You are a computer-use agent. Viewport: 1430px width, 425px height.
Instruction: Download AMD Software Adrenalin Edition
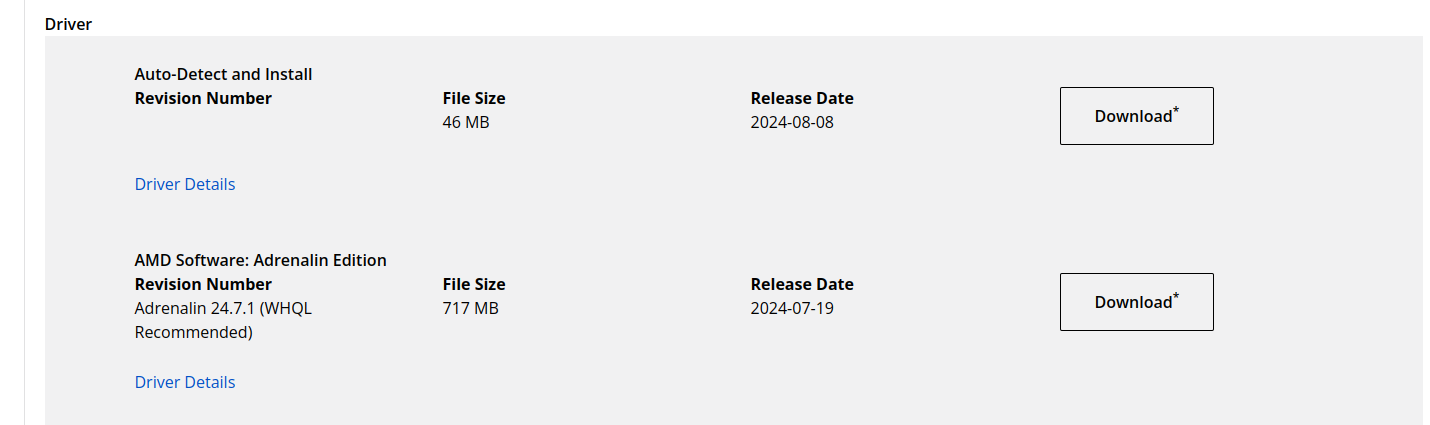coord(1136,302)
